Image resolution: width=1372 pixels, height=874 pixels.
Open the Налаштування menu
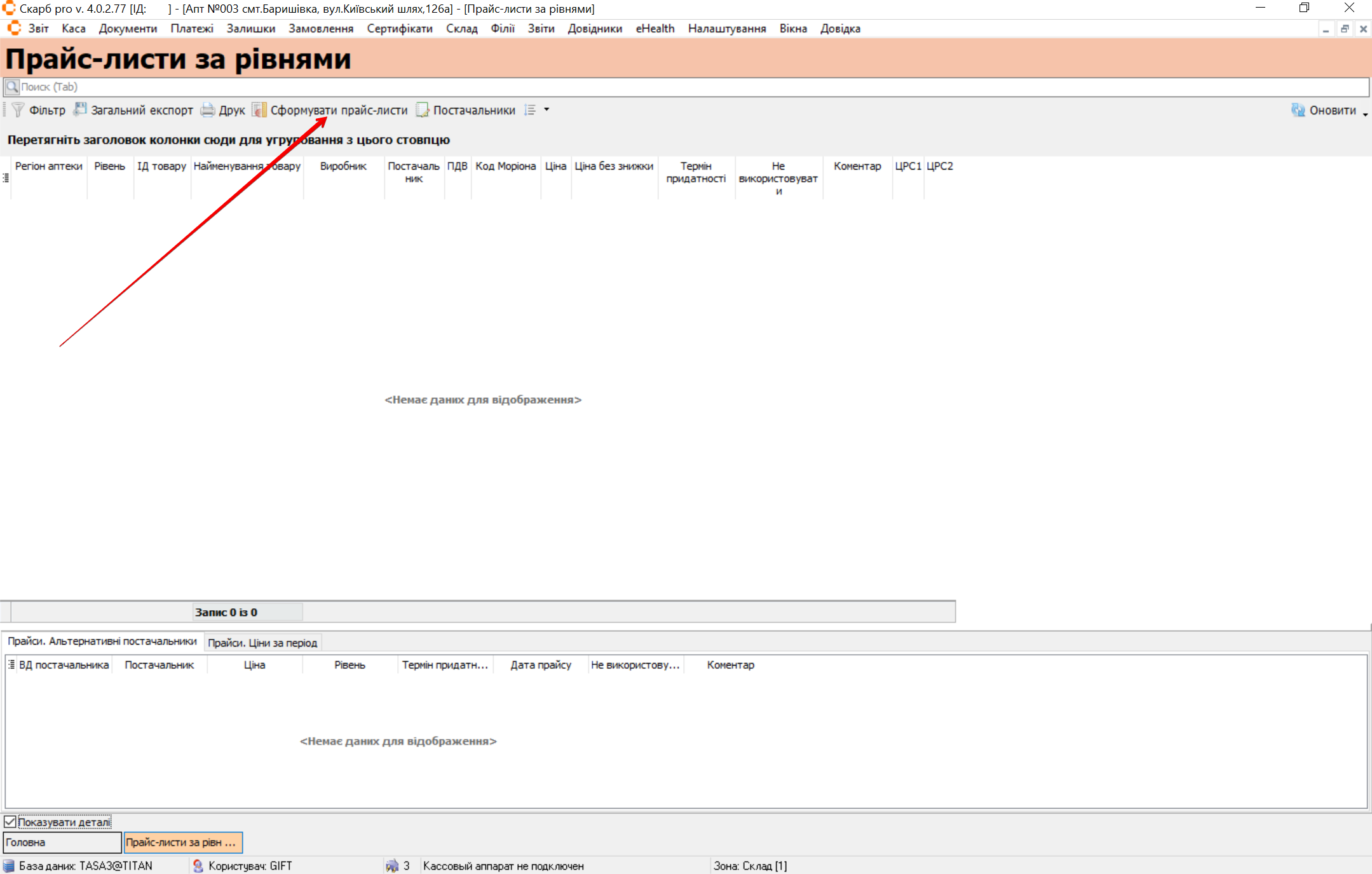coord(726,29)
